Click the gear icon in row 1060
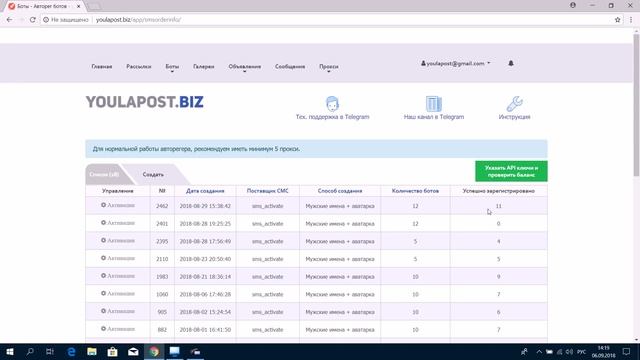The image size is (640, 360). pos(103,293)
